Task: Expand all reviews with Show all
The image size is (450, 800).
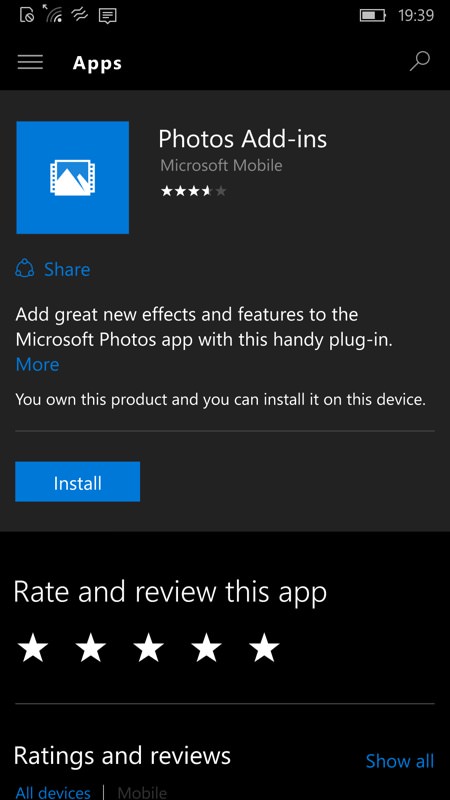Action: (x=400, y=761)
